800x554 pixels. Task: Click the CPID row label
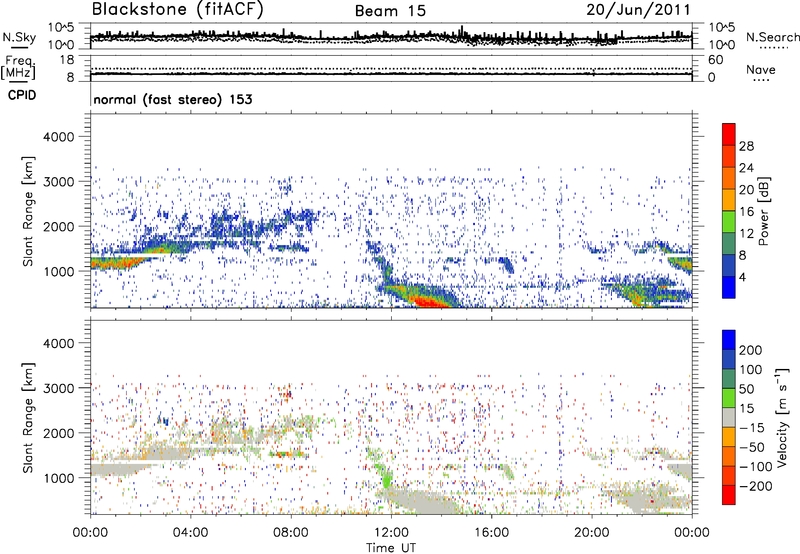point(22,95)
